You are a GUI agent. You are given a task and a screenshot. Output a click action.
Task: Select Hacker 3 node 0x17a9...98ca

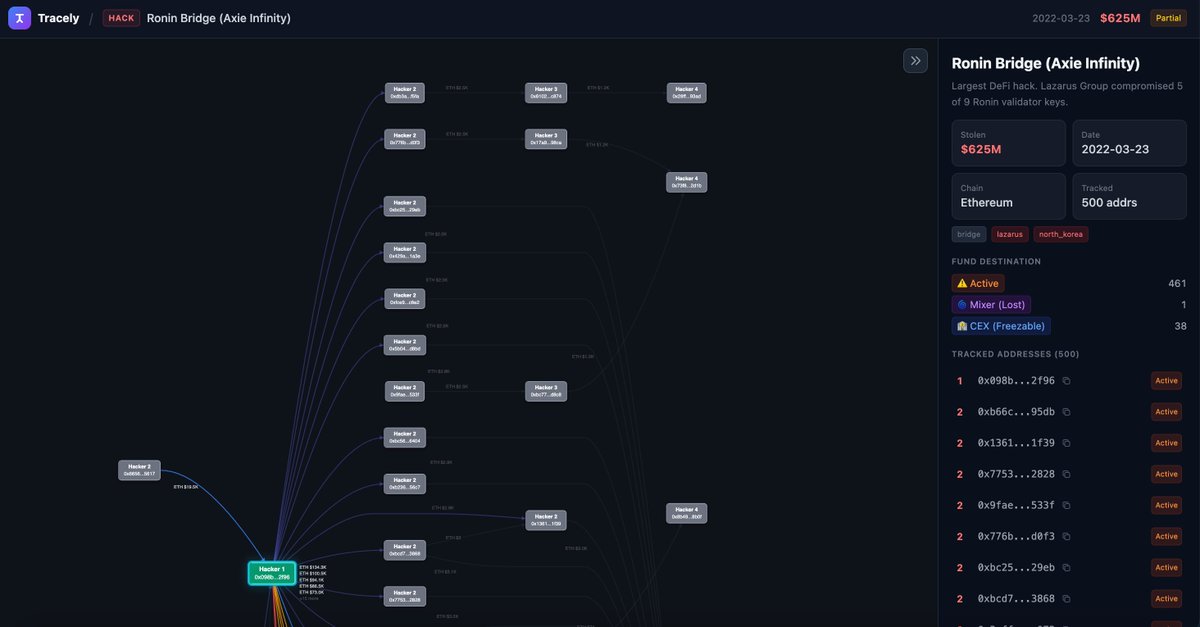point(546,139)
